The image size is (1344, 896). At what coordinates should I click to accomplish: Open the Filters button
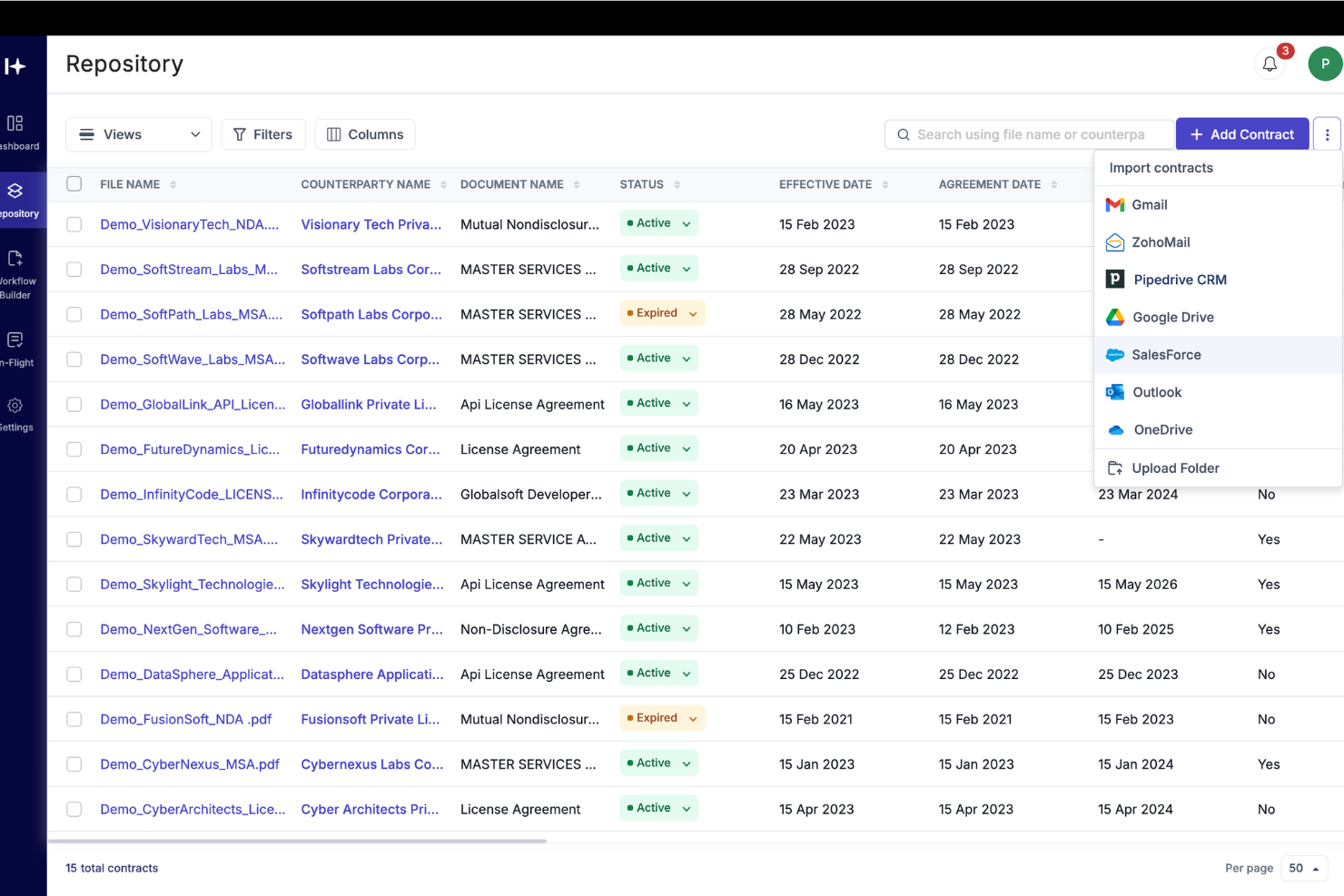coord(263,134)
